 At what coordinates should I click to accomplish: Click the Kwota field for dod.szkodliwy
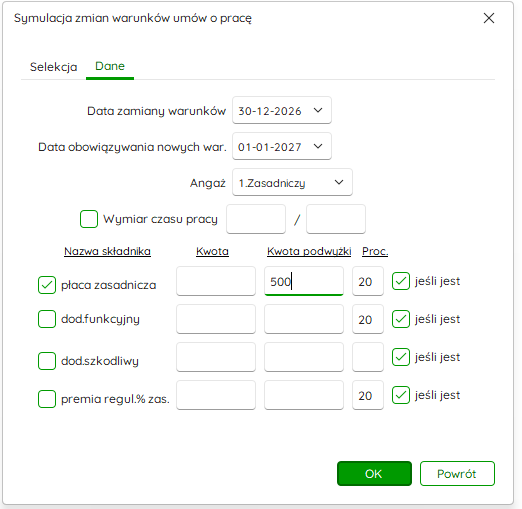[x=216, y=357]
